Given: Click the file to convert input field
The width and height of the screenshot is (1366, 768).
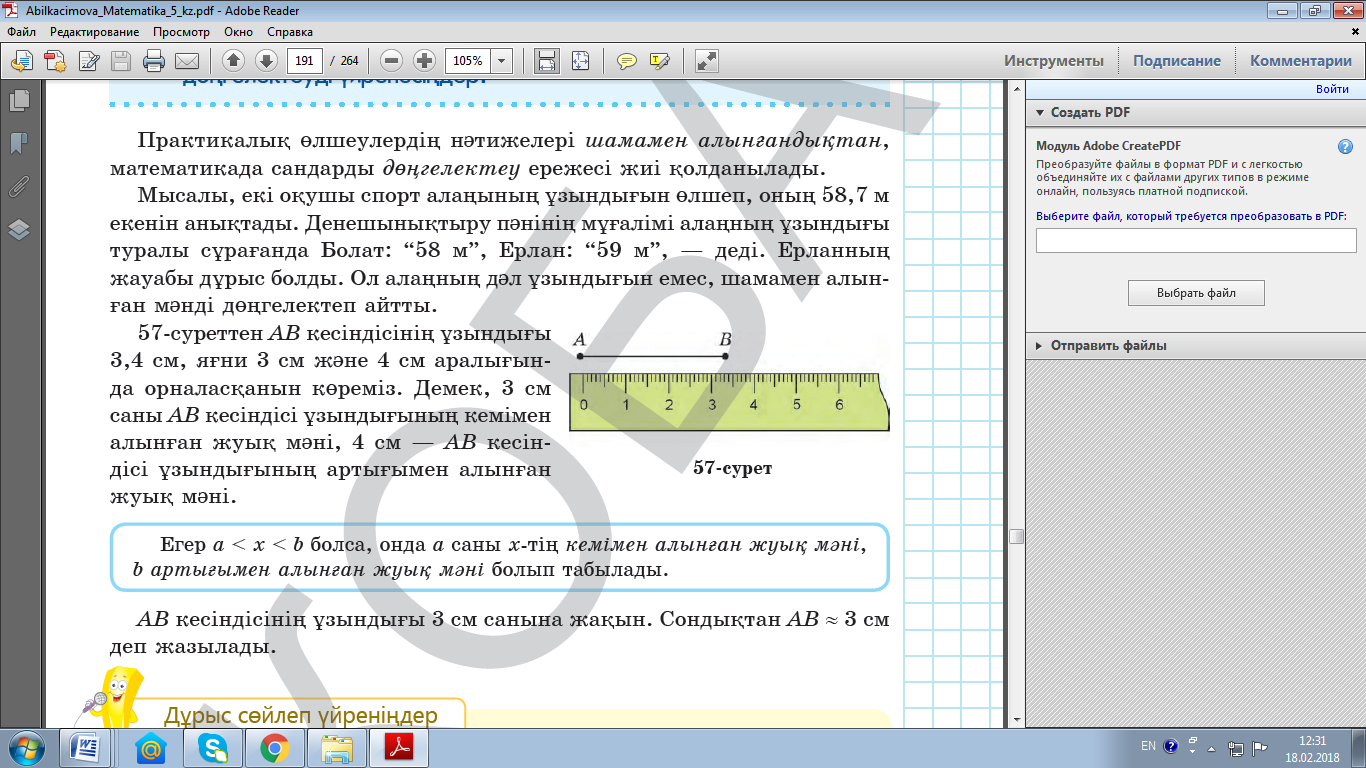Looking at the screenshot, I should coord(1196,240).
